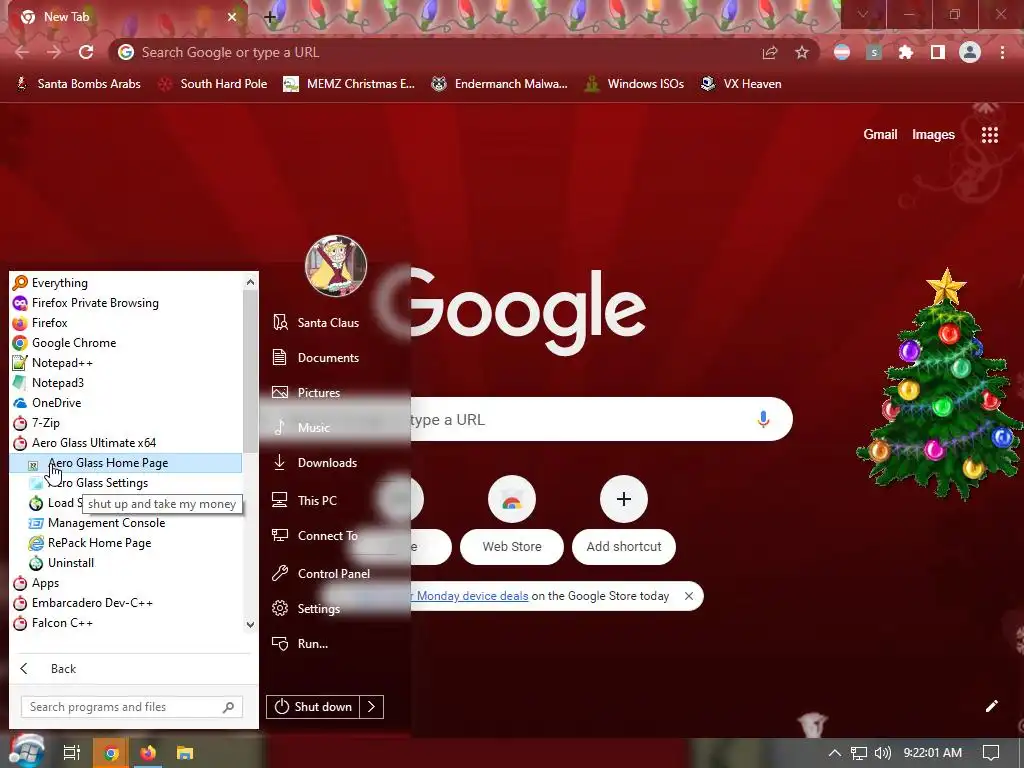Viewport: 1024px width, 768px height.
Task: Open the Windows ISOs bookmark
Action: [x=634, y=84]
